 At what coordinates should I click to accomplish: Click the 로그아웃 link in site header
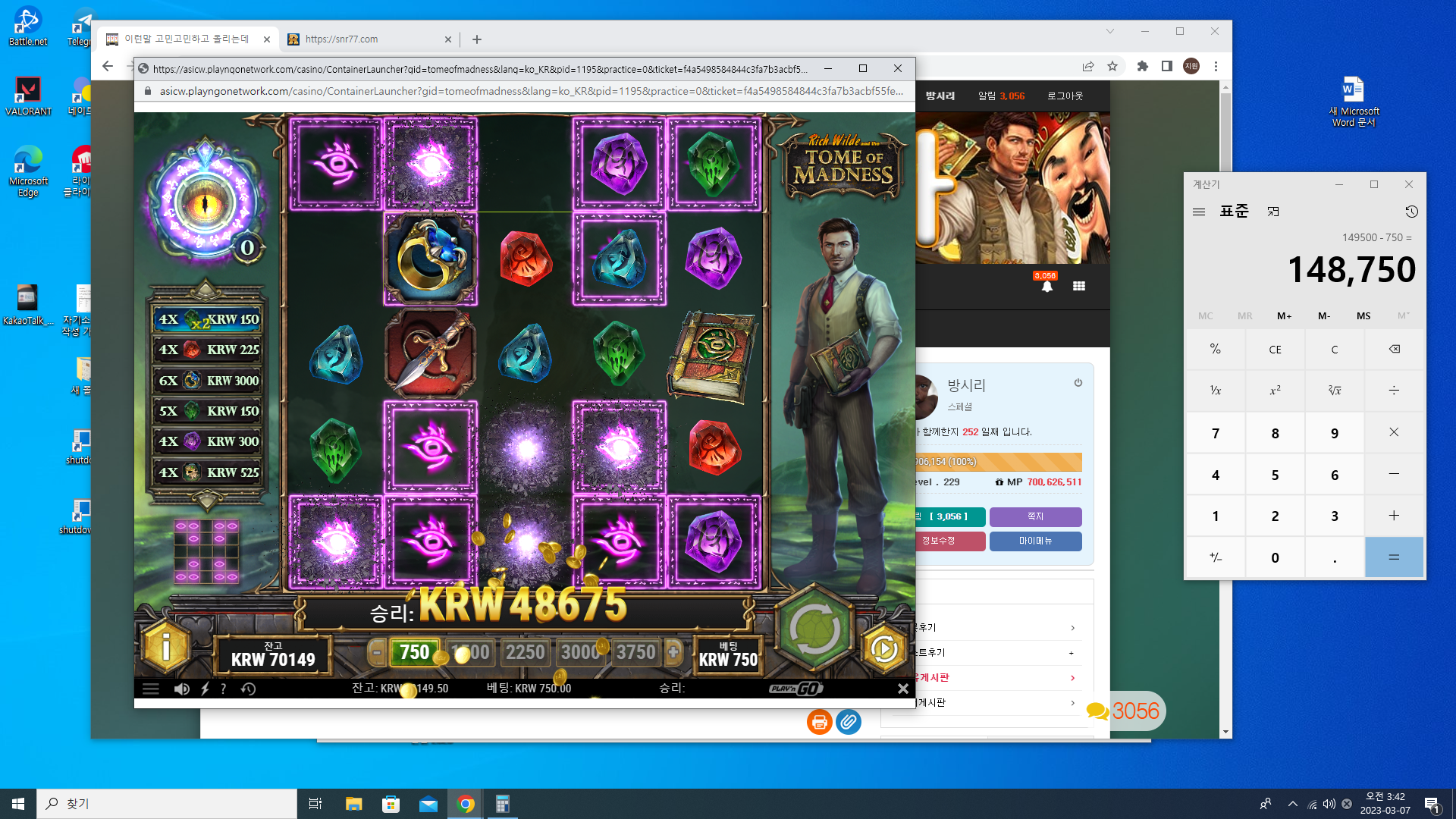[1065, 96]
